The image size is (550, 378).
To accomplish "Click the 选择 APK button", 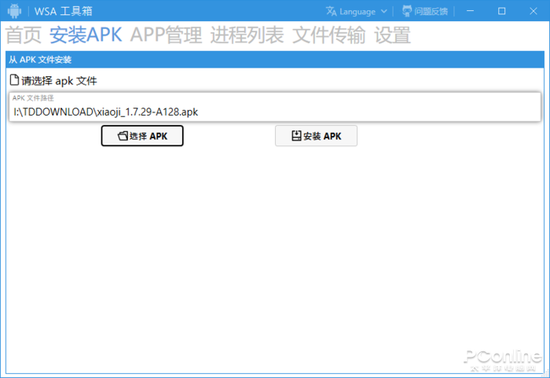I will (142, 136).
